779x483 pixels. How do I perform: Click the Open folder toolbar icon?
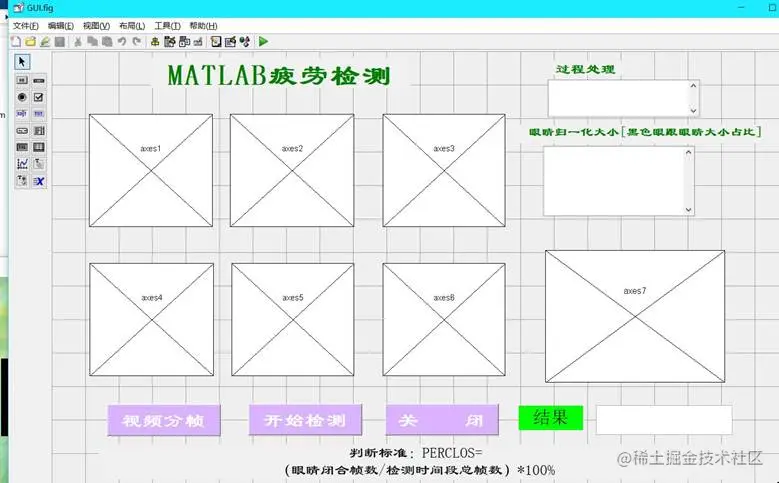[x=30, y=42]
